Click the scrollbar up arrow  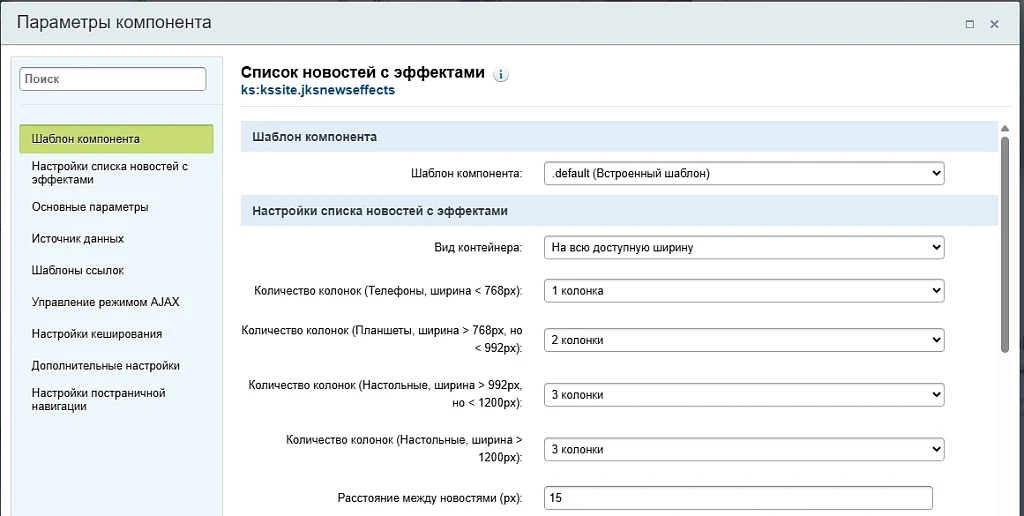(1005, 129)
